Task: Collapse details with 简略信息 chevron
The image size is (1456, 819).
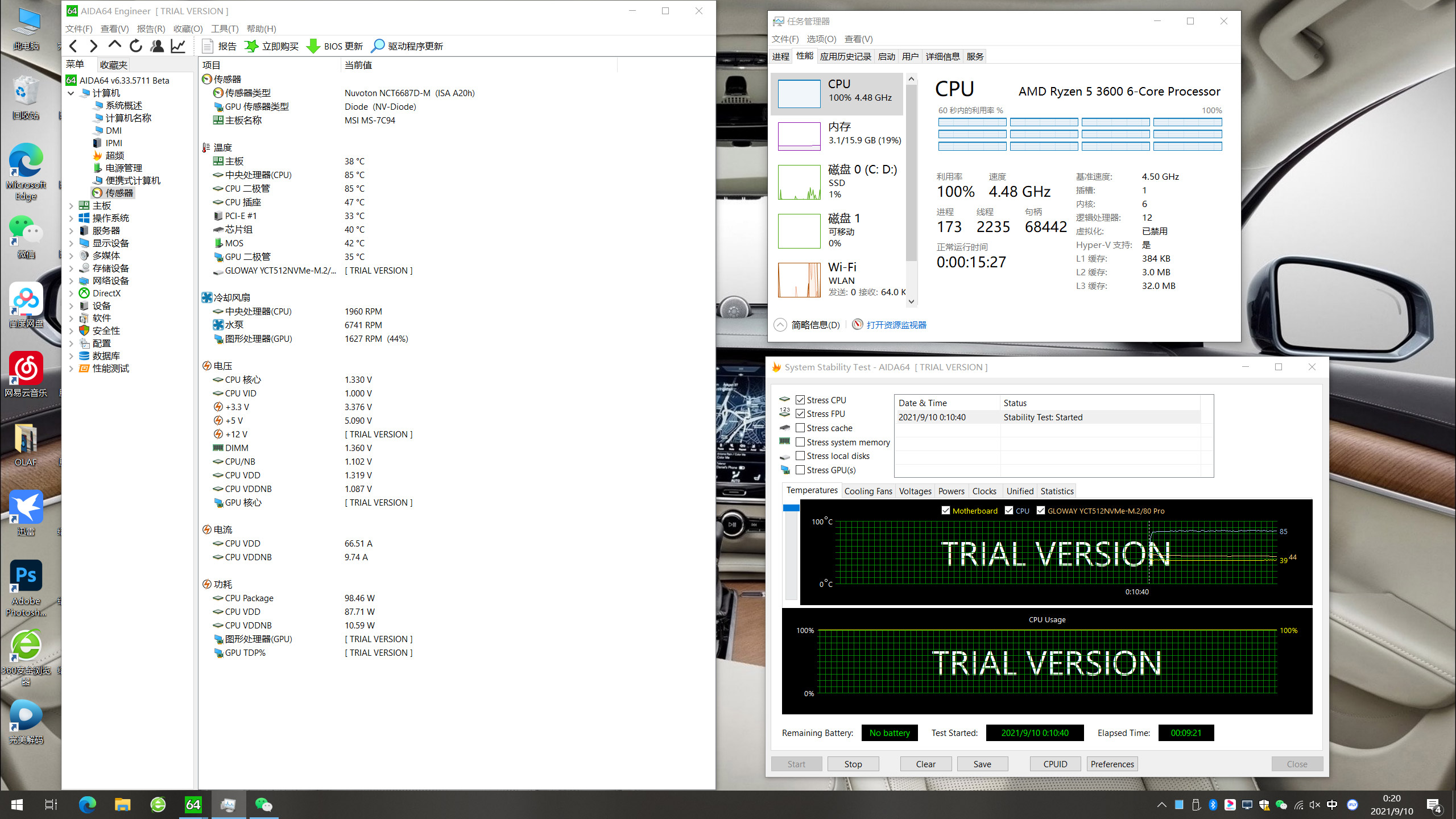Action: 780,325
